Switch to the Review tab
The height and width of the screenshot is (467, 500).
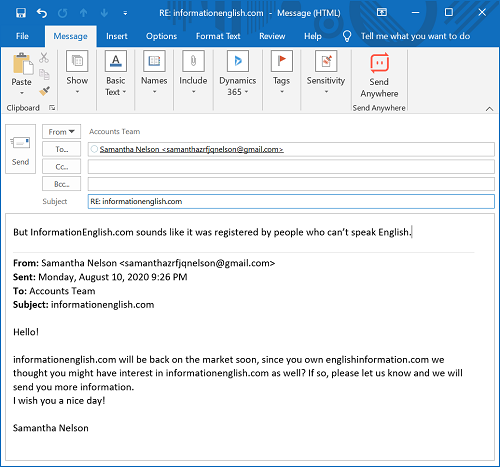272,36
